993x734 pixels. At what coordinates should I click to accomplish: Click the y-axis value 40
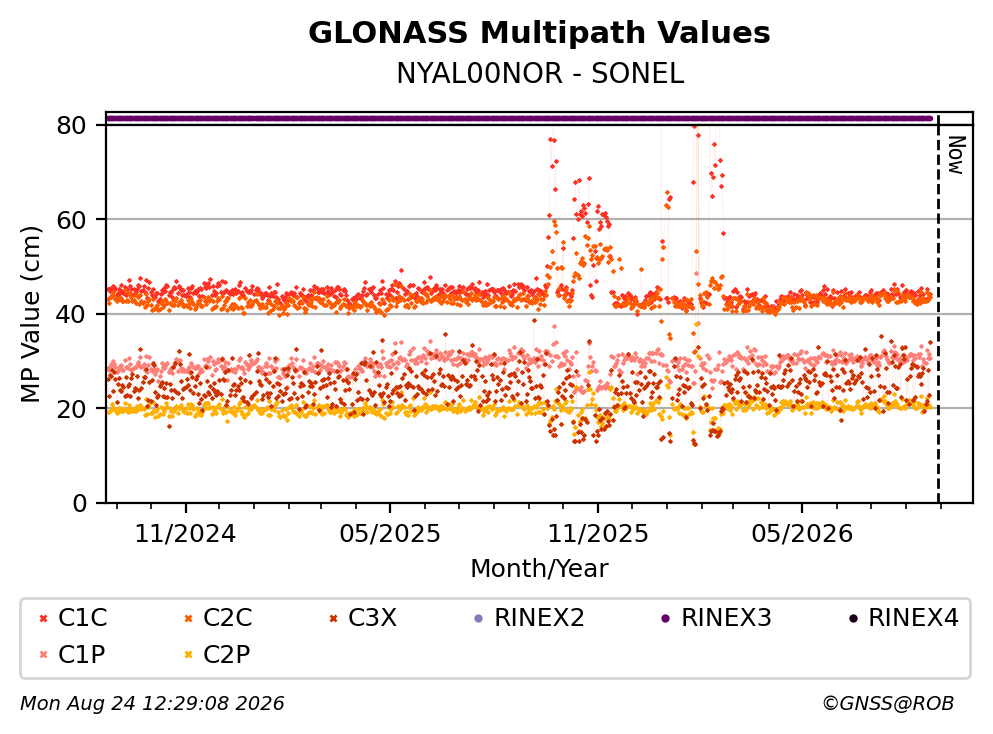72,314
